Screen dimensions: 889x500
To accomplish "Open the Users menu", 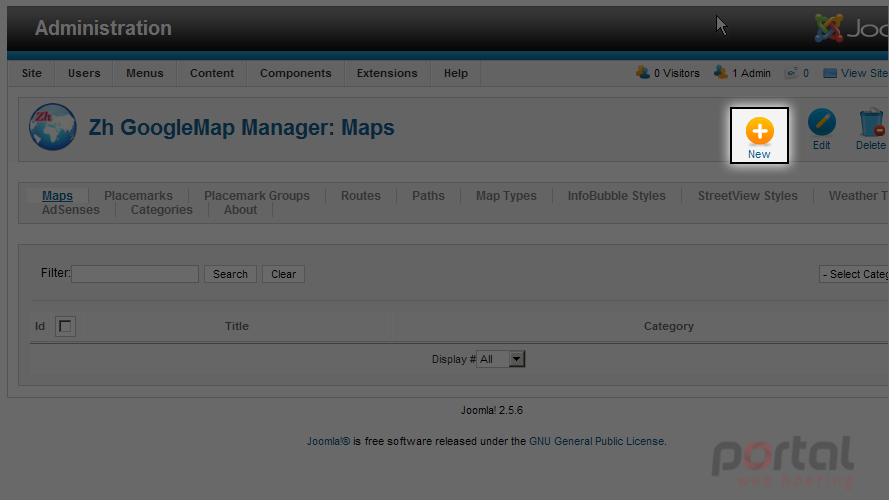I will tap(84, 73).
